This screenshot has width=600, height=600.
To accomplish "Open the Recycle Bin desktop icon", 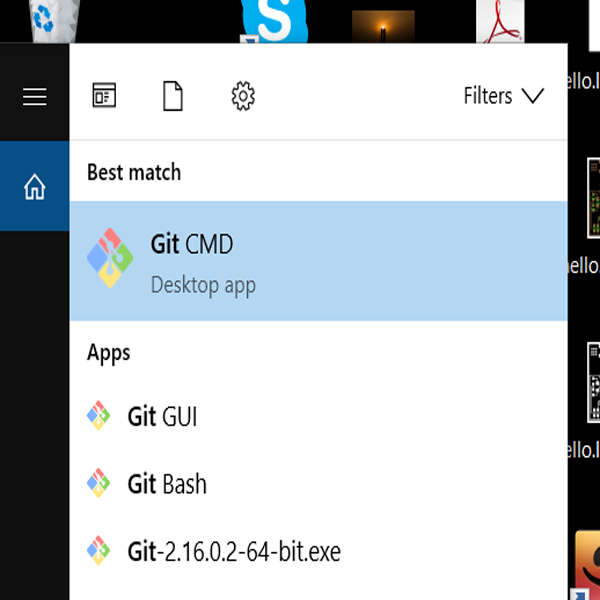I will pyautogui.click(x=44, y=18).
